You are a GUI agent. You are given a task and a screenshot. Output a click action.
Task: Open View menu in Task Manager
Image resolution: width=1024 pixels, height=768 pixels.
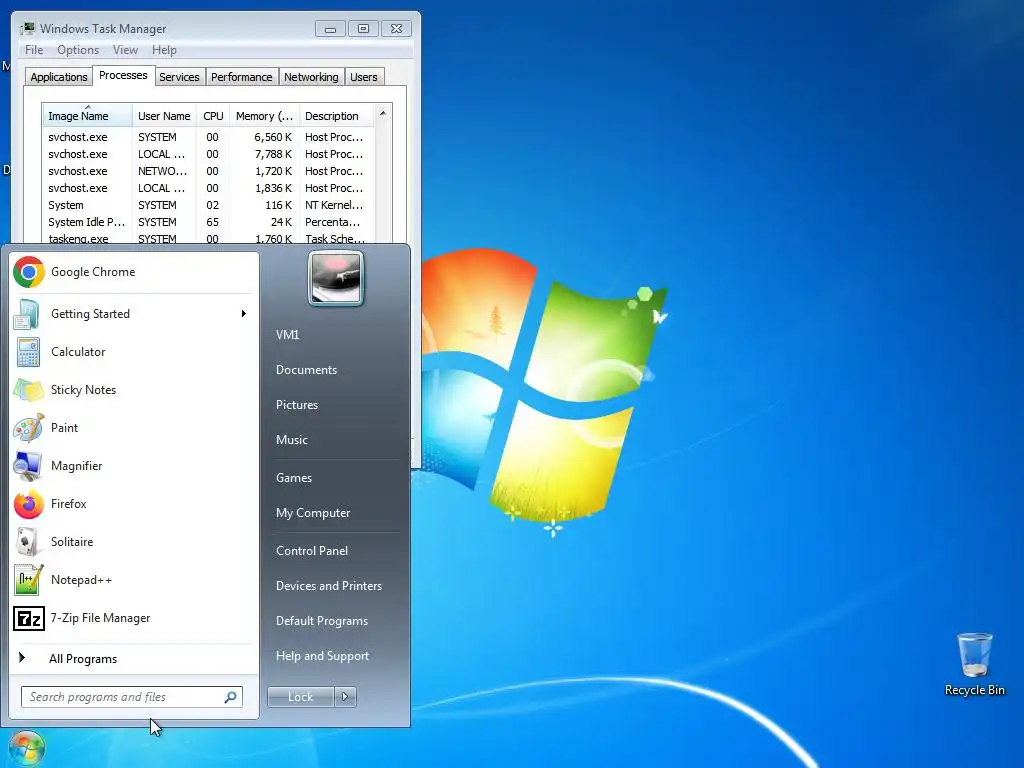125,50
